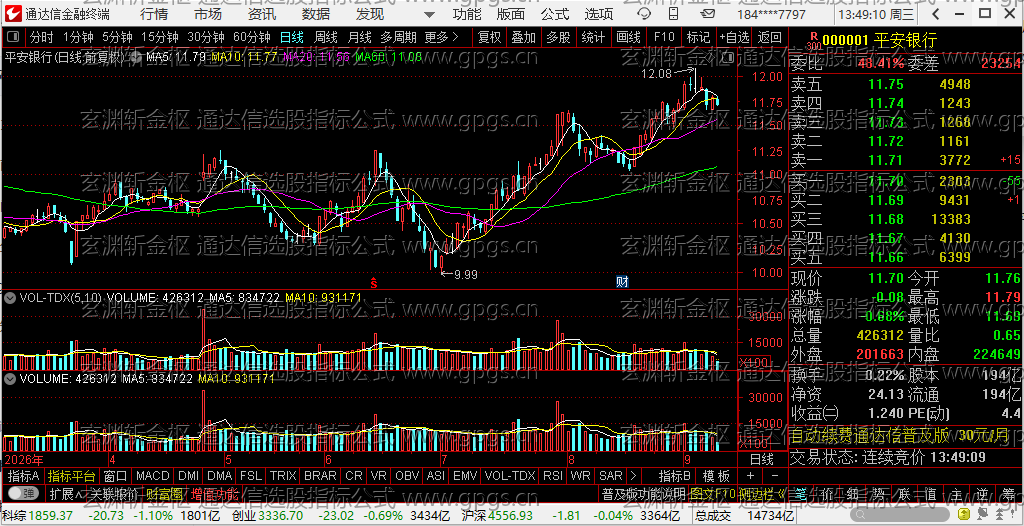This screenshot has width=1024, height=526.
Task: Open F10 company info
Action: (664, 38)
